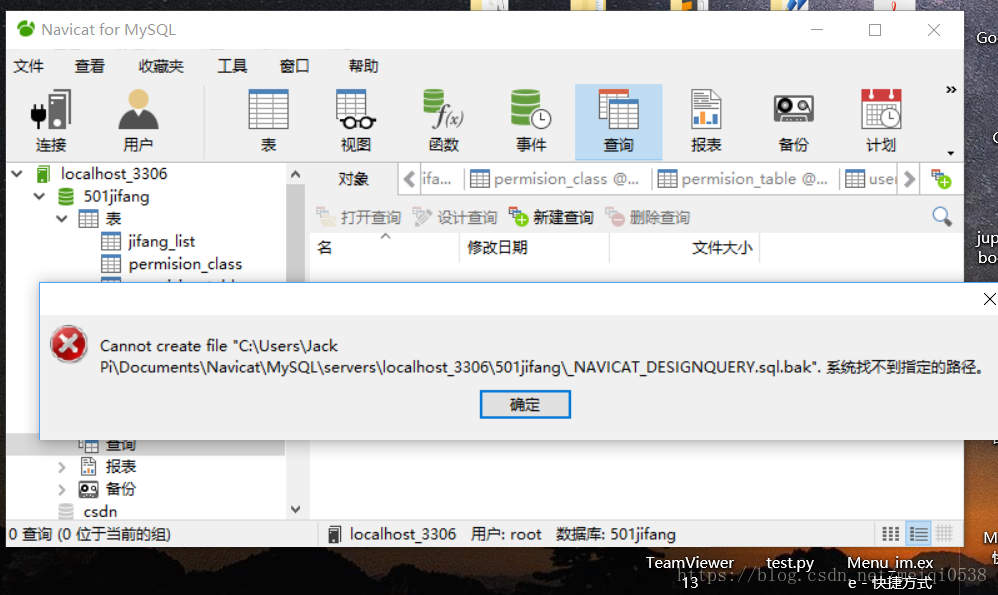Screen dimensions: 998x595
Task: Select the 事件 (Events) tool
Action: tap(530, 118)
